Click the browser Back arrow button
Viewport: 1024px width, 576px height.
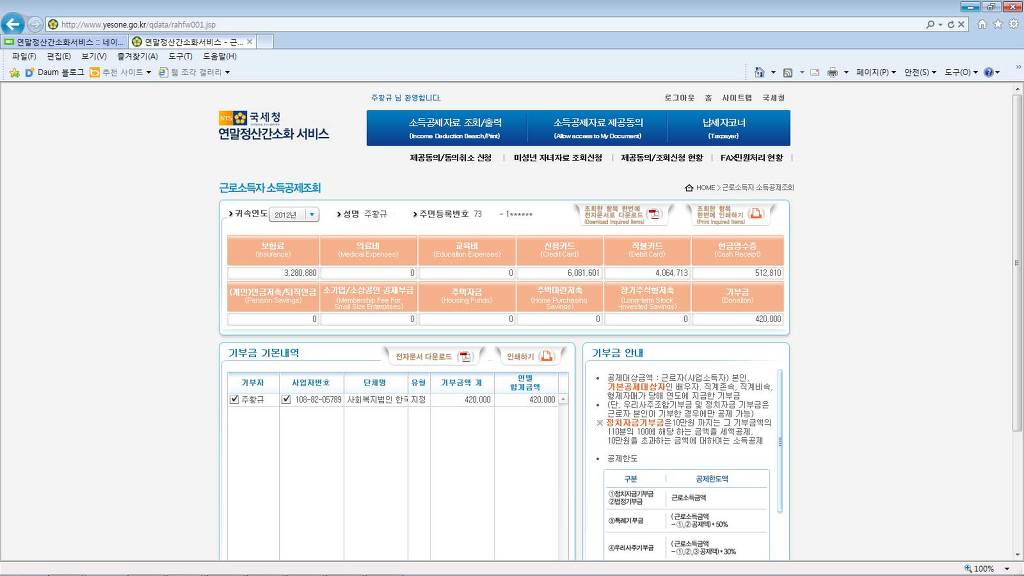[14, 24]
